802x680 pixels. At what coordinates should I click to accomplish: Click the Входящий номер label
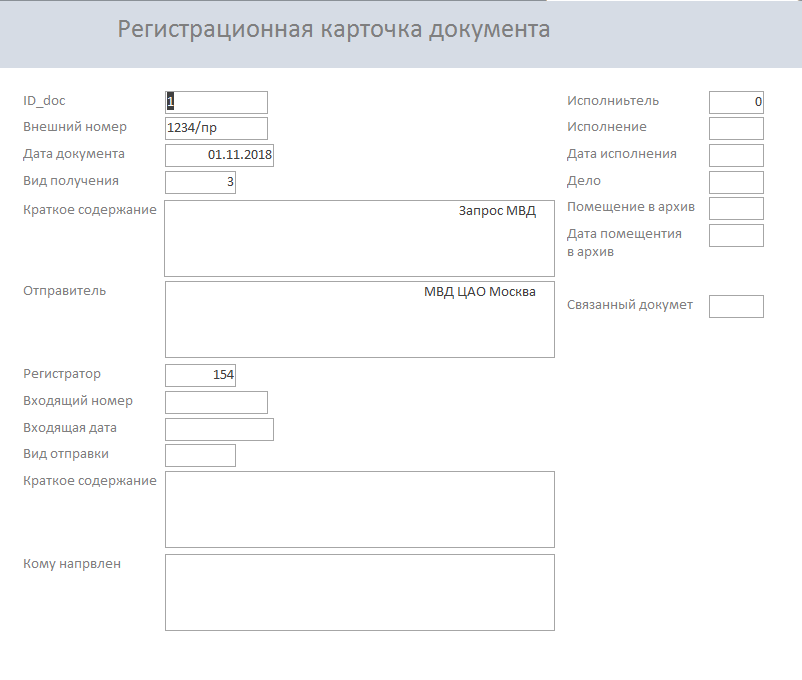[78, 401]
